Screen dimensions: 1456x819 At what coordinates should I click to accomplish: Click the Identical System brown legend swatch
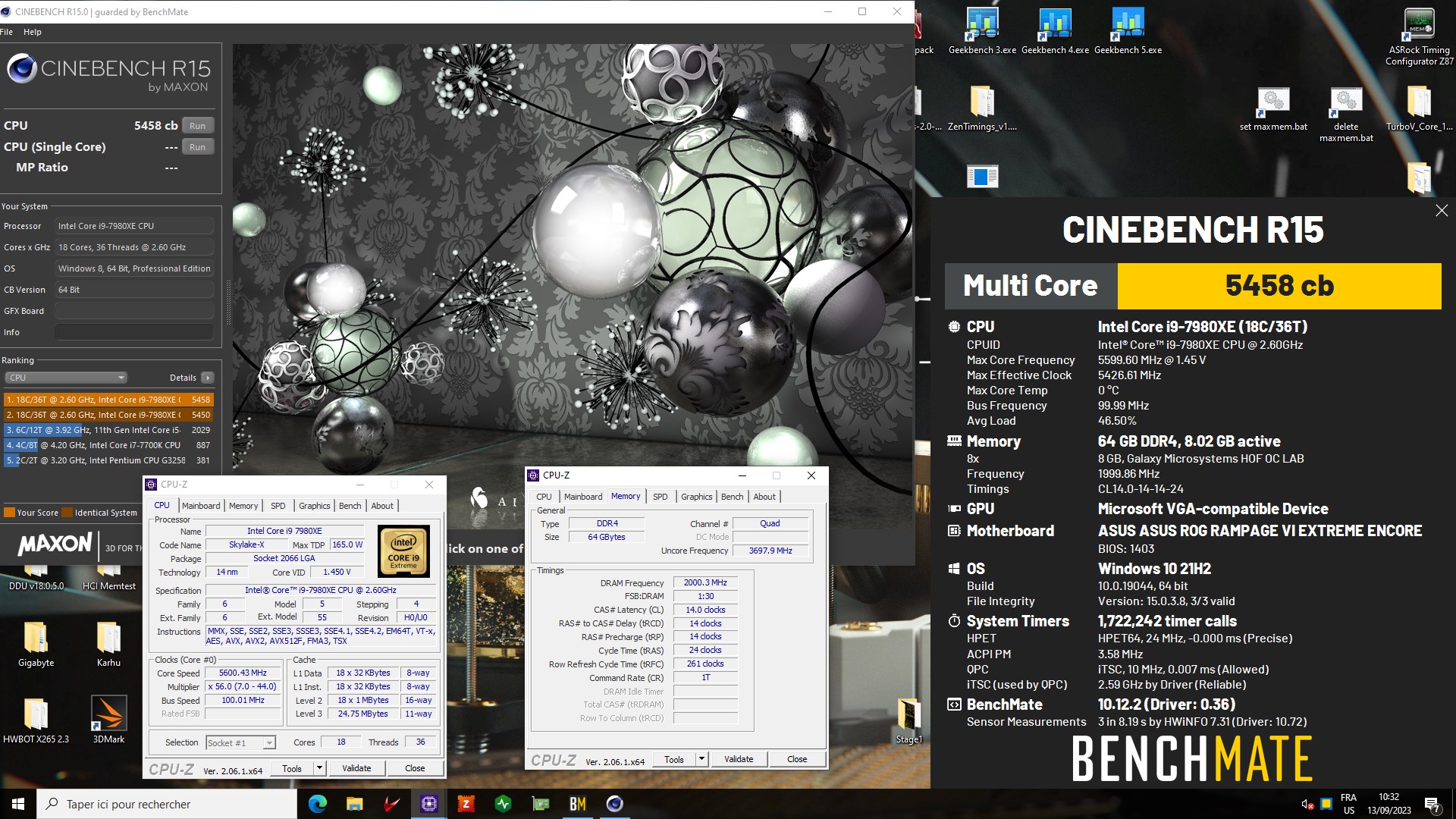[x=67, y=513]
